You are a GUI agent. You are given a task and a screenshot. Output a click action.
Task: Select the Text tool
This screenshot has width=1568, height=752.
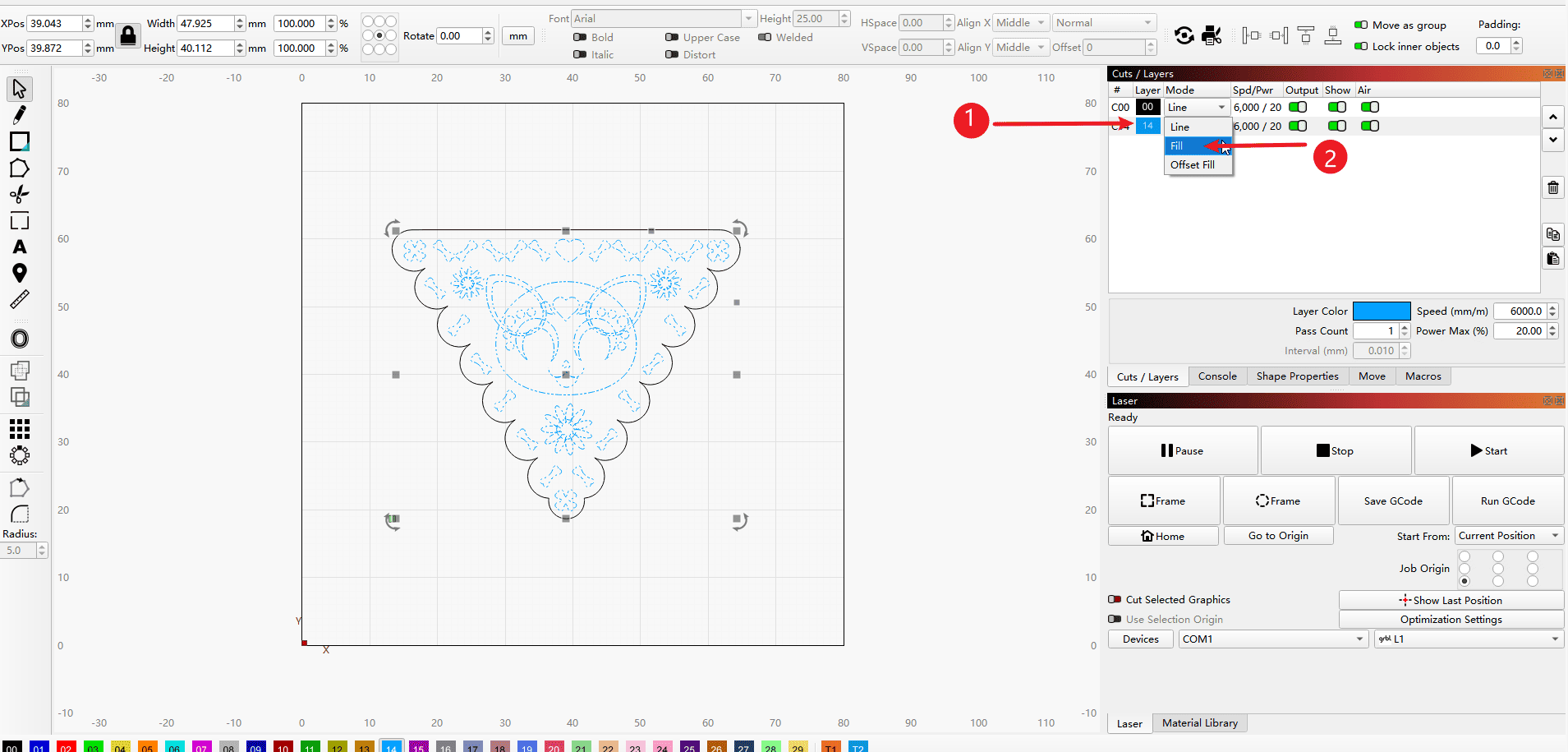click(20, 247)
